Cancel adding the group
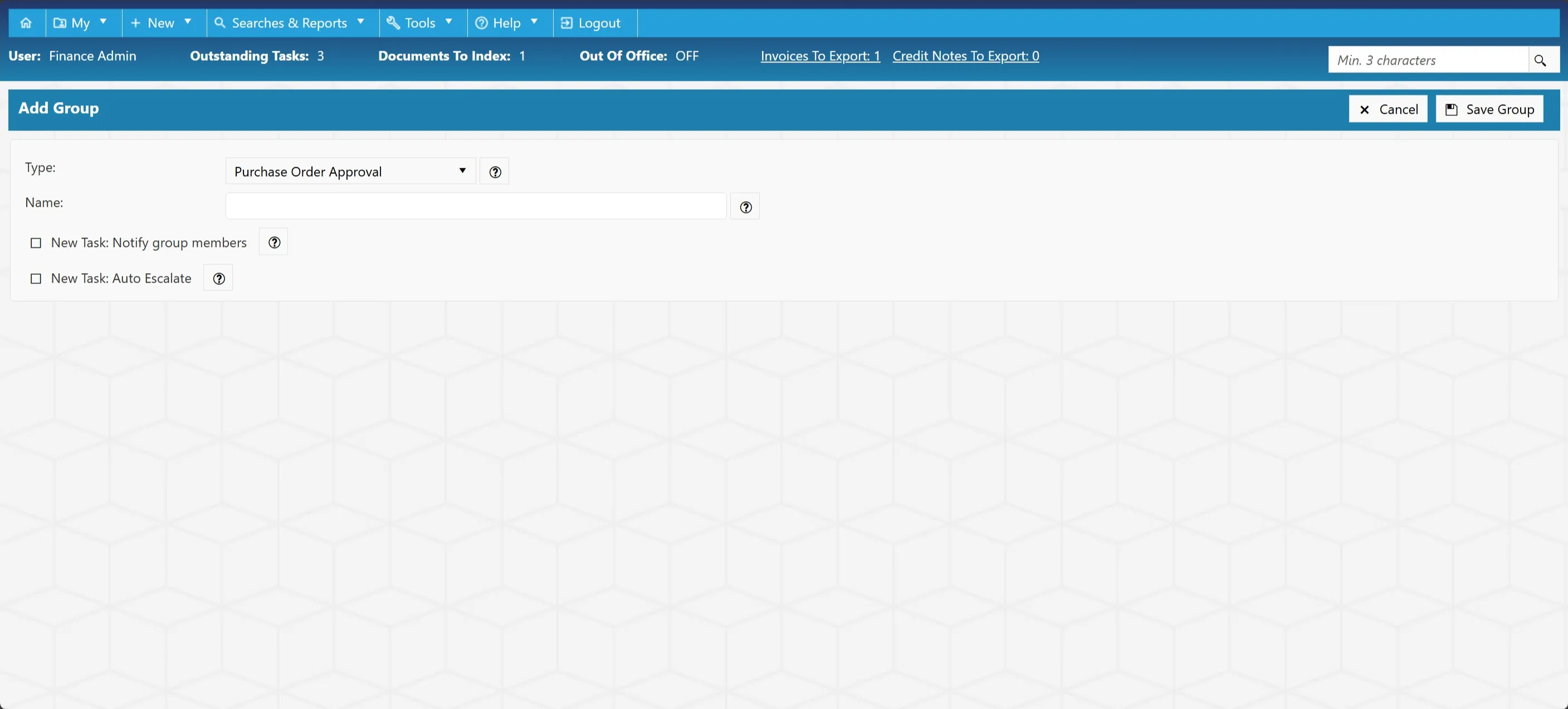Viewport: 1568px width, 709px height. click(1388, 109)
